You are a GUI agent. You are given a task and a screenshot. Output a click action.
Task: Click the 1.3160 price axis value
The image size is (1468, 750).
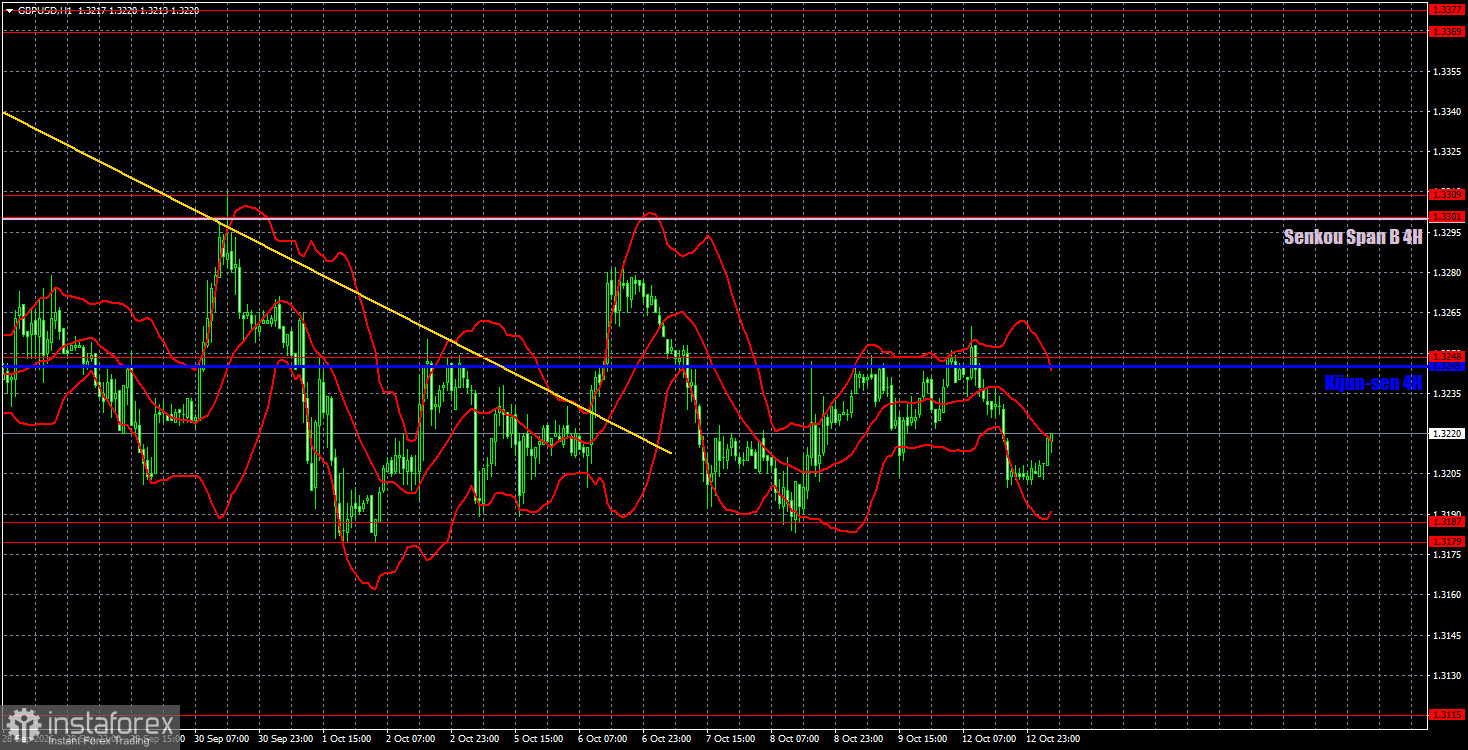point(1447,595)
